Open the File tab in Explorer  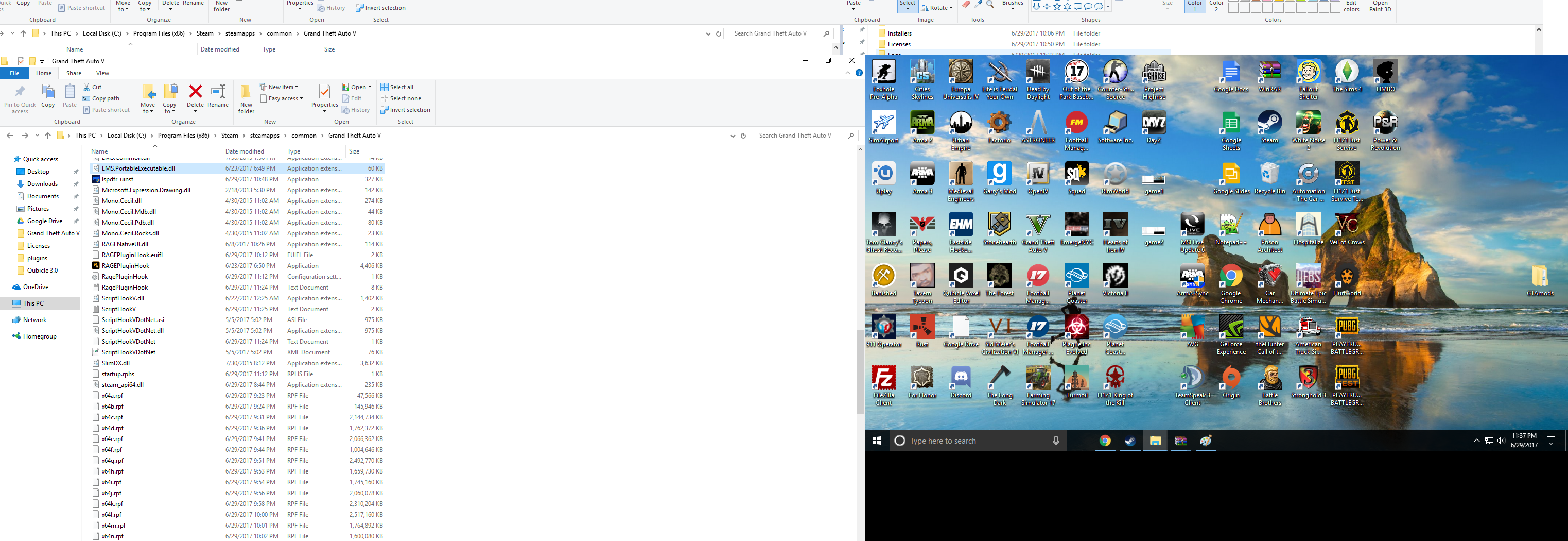point(14,73)
